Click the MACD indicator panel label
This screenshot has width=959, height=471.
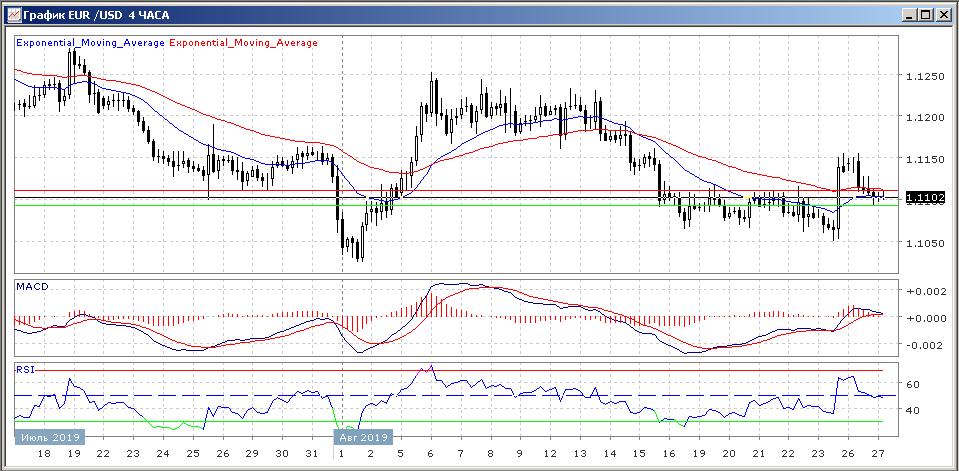coord(32,287)
